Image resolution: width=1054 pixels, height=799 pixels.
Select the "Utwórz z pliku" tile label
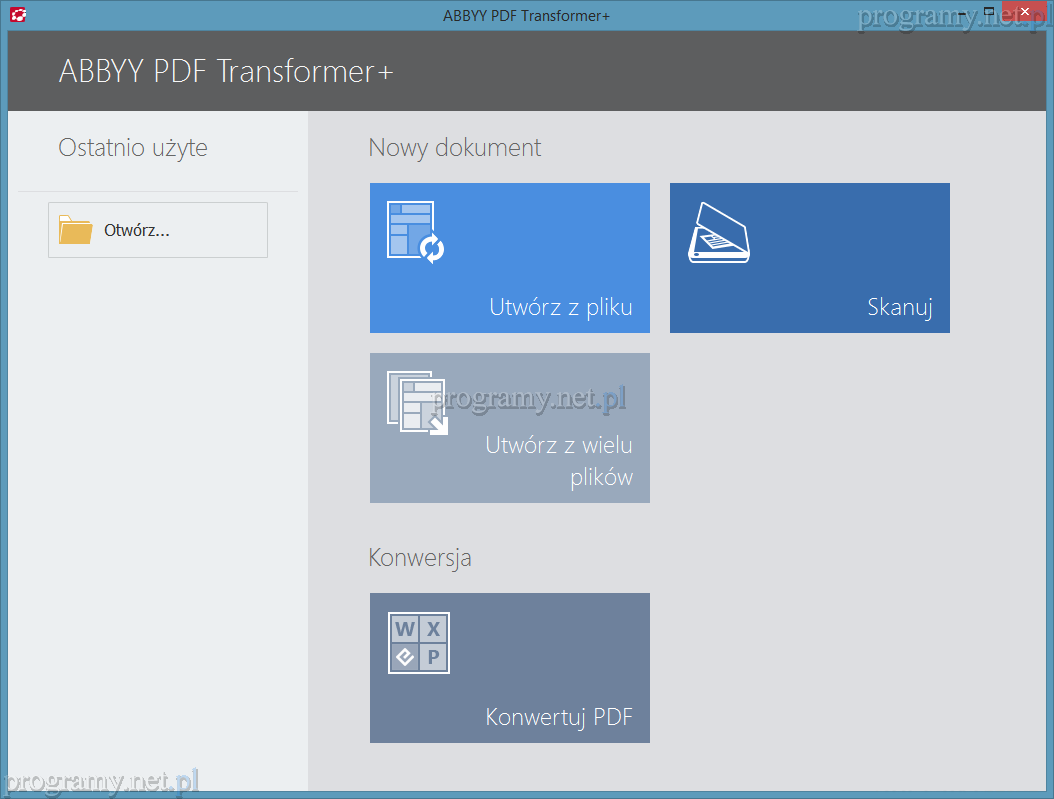pyautogui.click(x=560, y=307)
